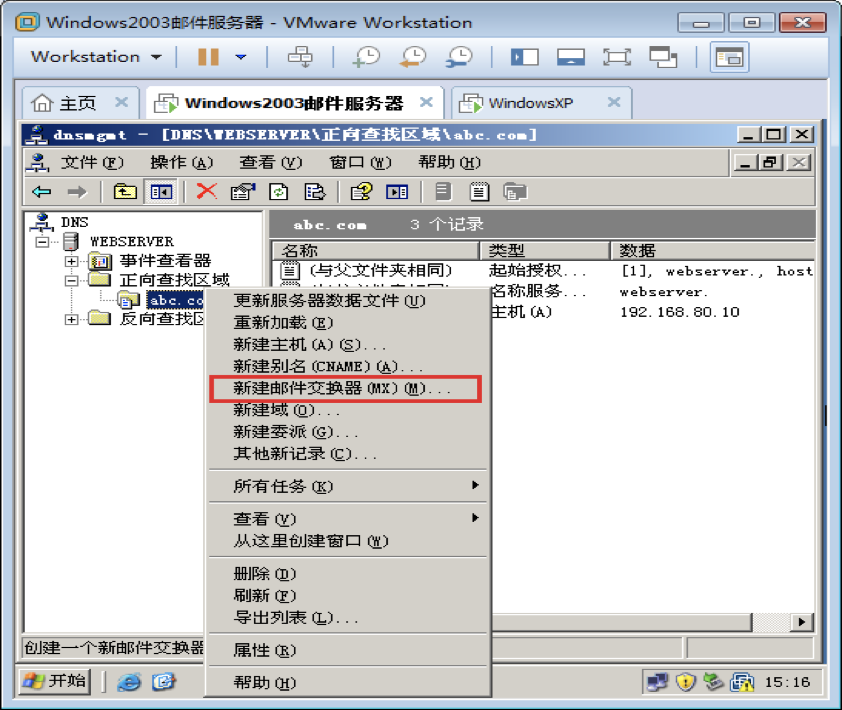
Task: Sort records by 数据 column header
Action: (x=713, y=250)
